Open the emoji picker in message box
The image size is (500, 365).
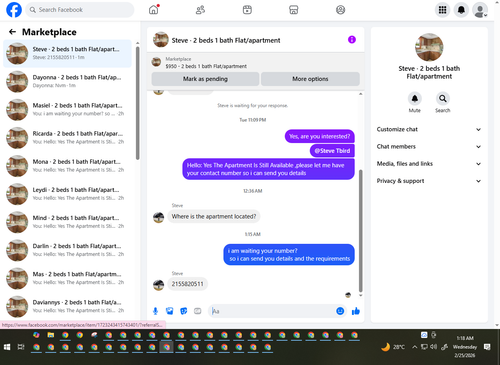pos(340,311)
